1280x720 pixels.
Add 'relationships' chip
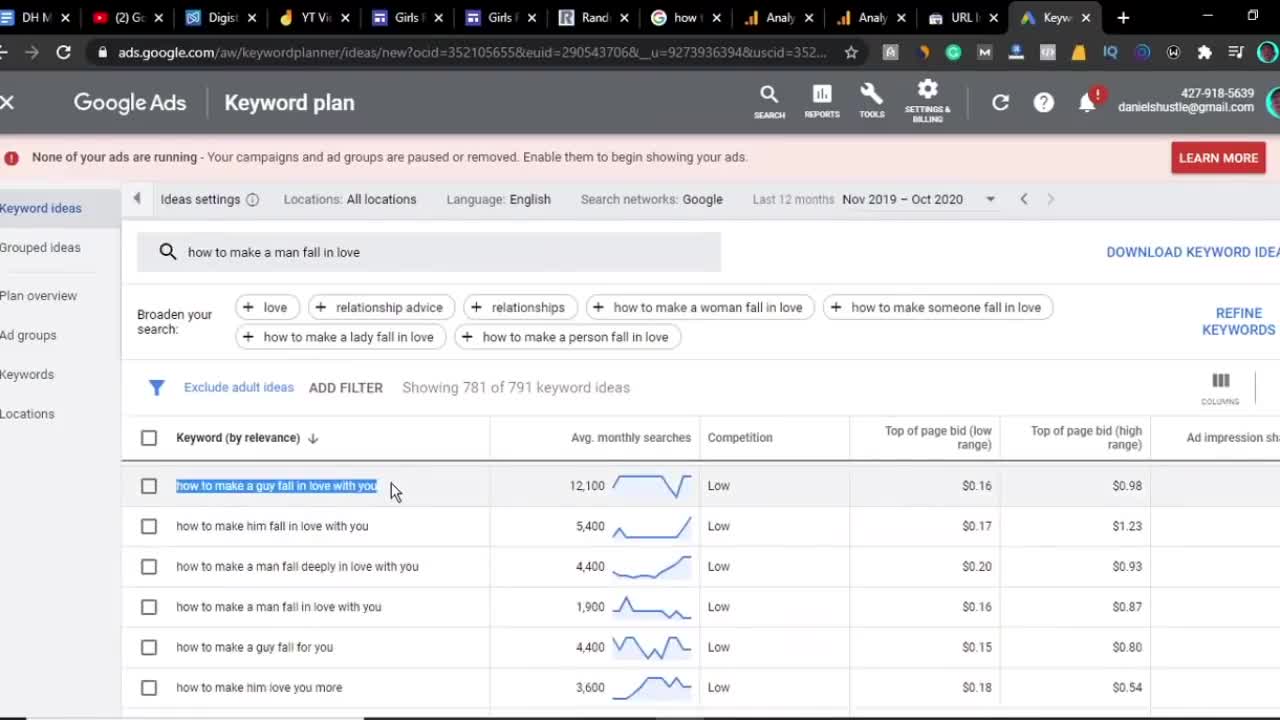[x=520, y=307]
